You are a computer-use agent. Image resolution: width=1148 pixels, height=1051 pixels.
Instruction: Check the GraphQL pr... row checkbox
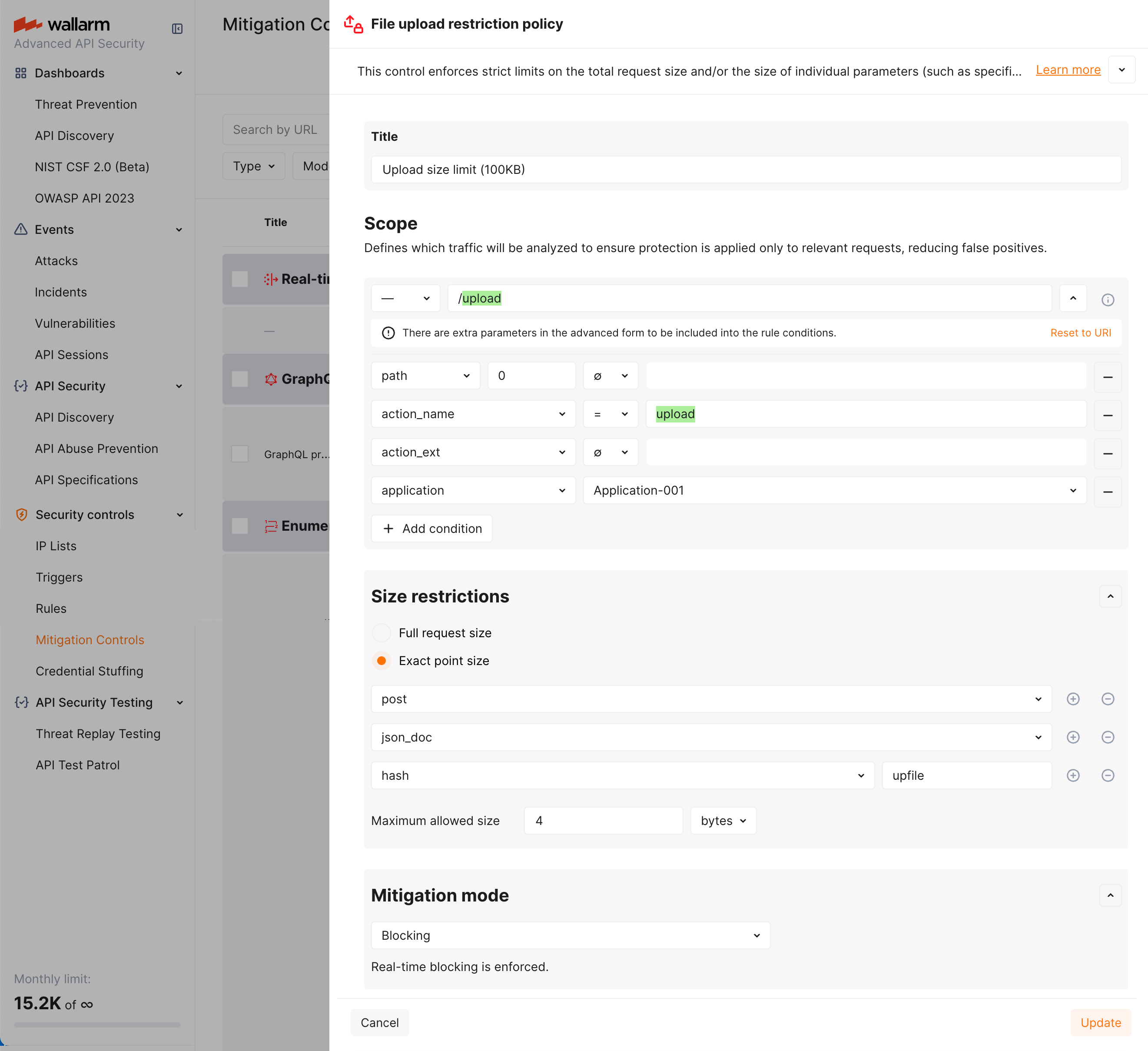(240, 454)
